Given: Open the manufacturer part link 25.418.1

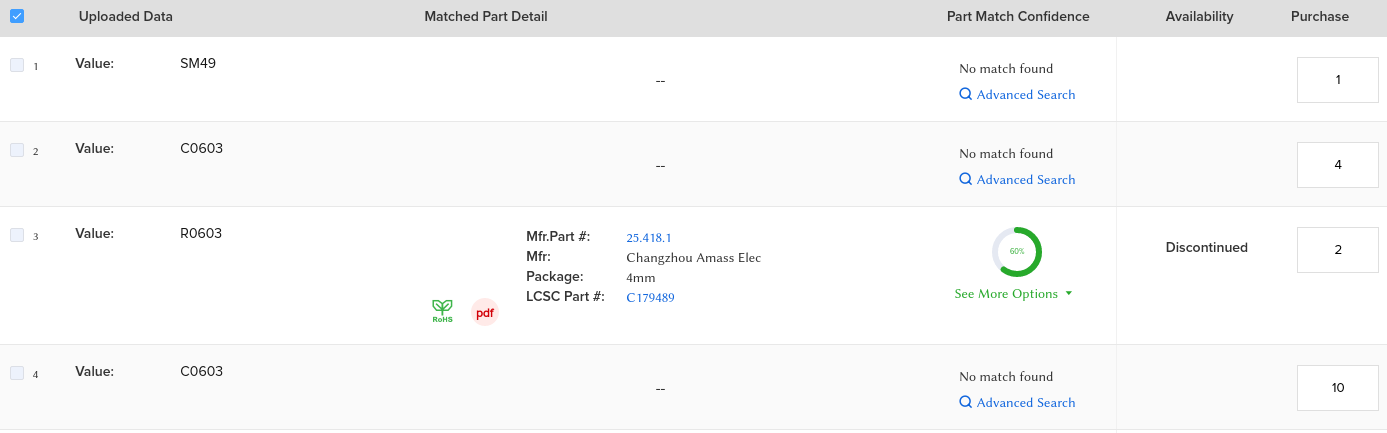Looking at the screenshot, I should (648, 238).
